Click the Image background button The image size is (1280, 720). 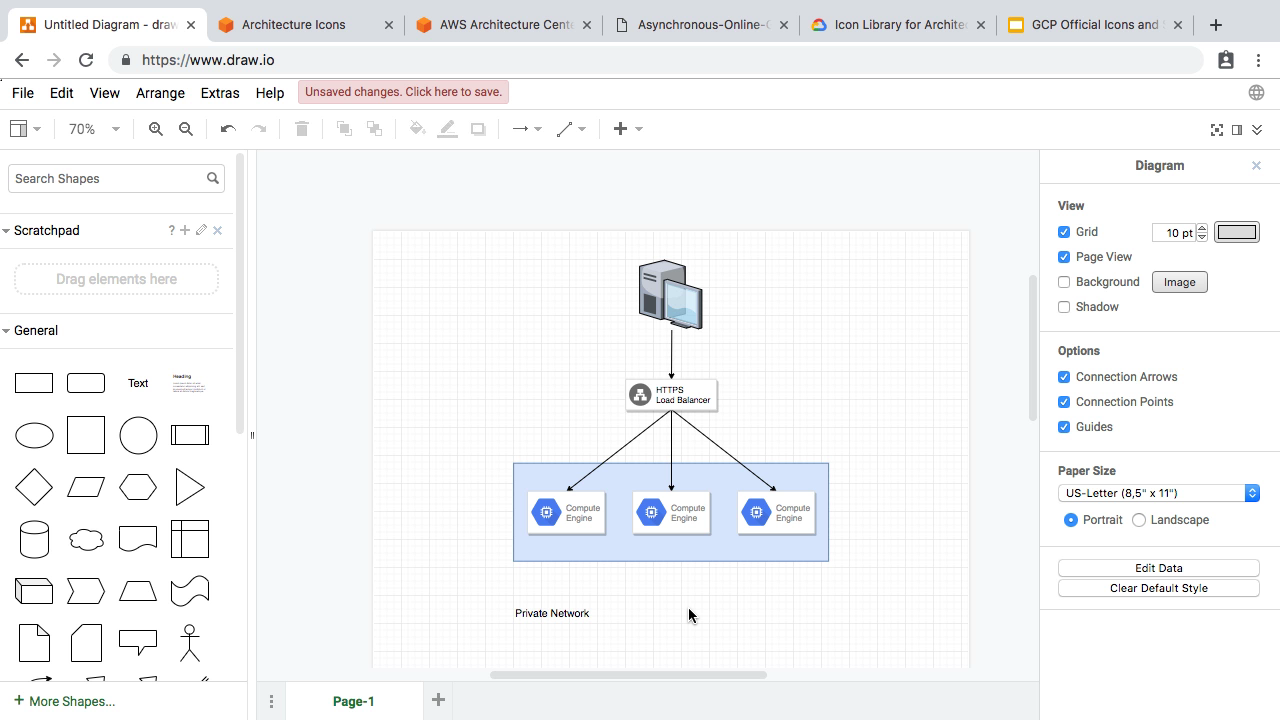1180,282
